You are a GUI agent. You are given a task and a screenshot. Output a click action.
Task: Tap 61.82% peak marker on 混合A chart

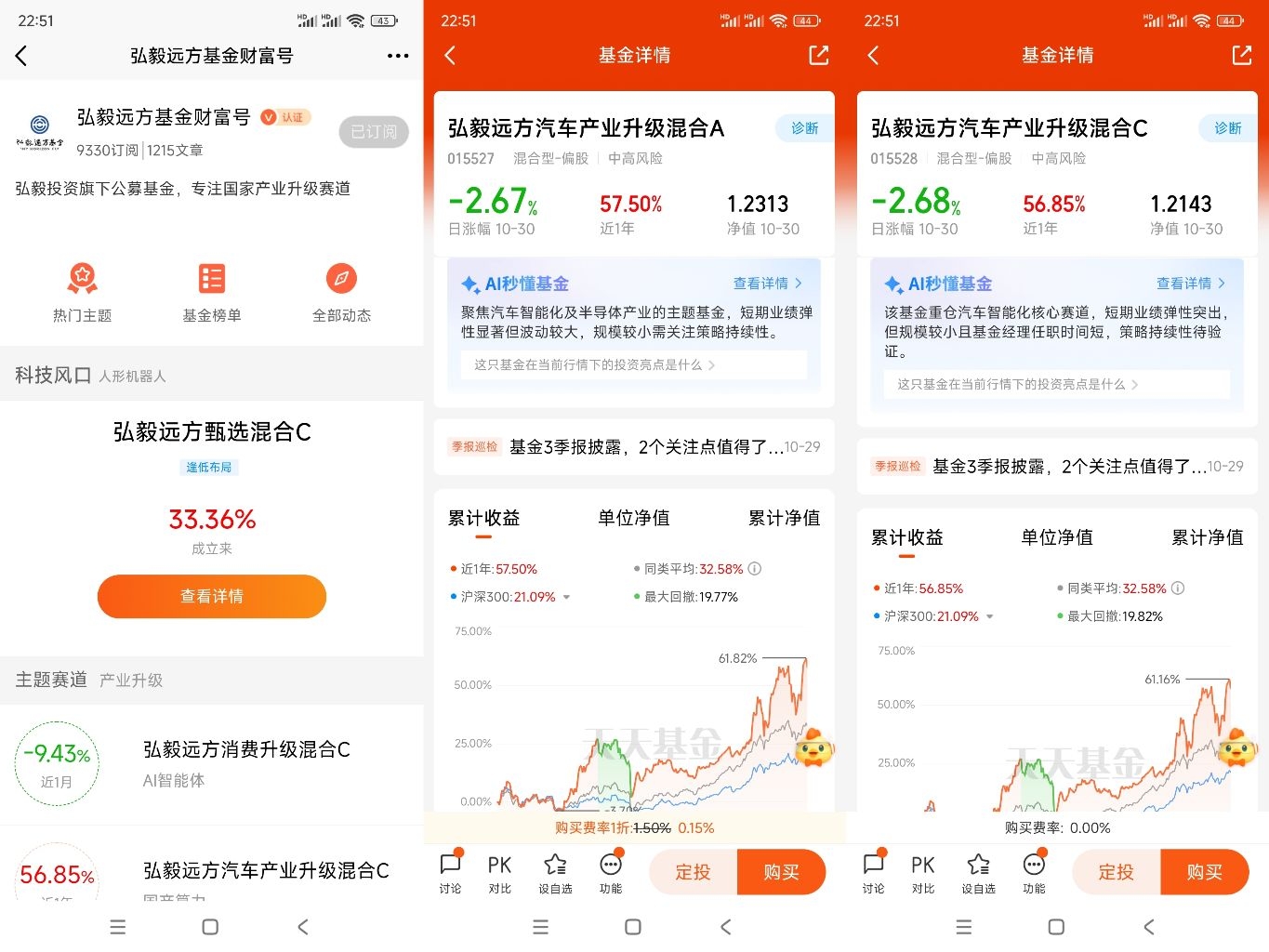[x=738, y=658]
